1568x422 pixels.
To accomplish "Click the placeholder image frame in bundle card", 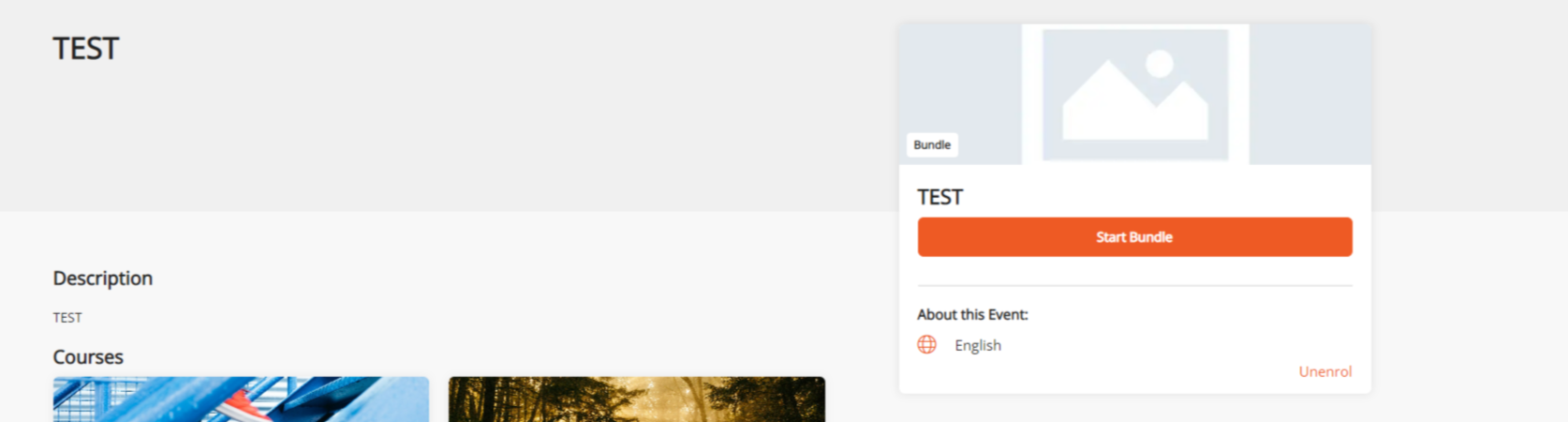I will pyautogui.click(x=1135, y=95).
